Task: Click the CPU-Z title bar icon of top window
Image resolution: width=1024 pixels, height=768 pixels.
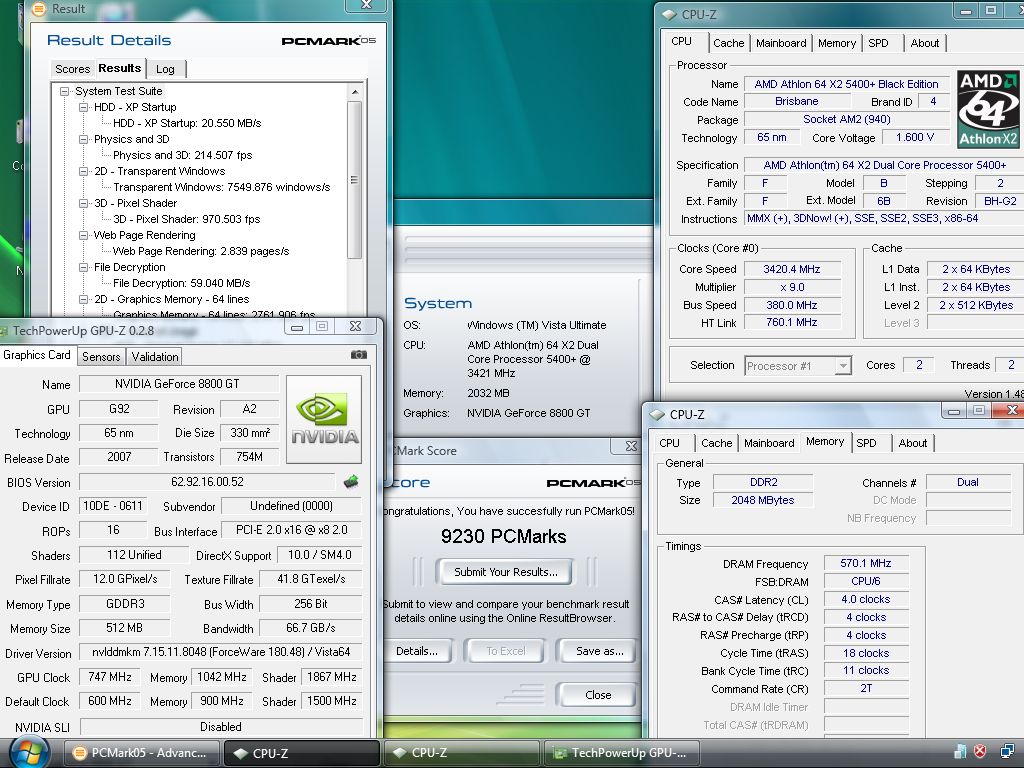Action: [669, 14]
